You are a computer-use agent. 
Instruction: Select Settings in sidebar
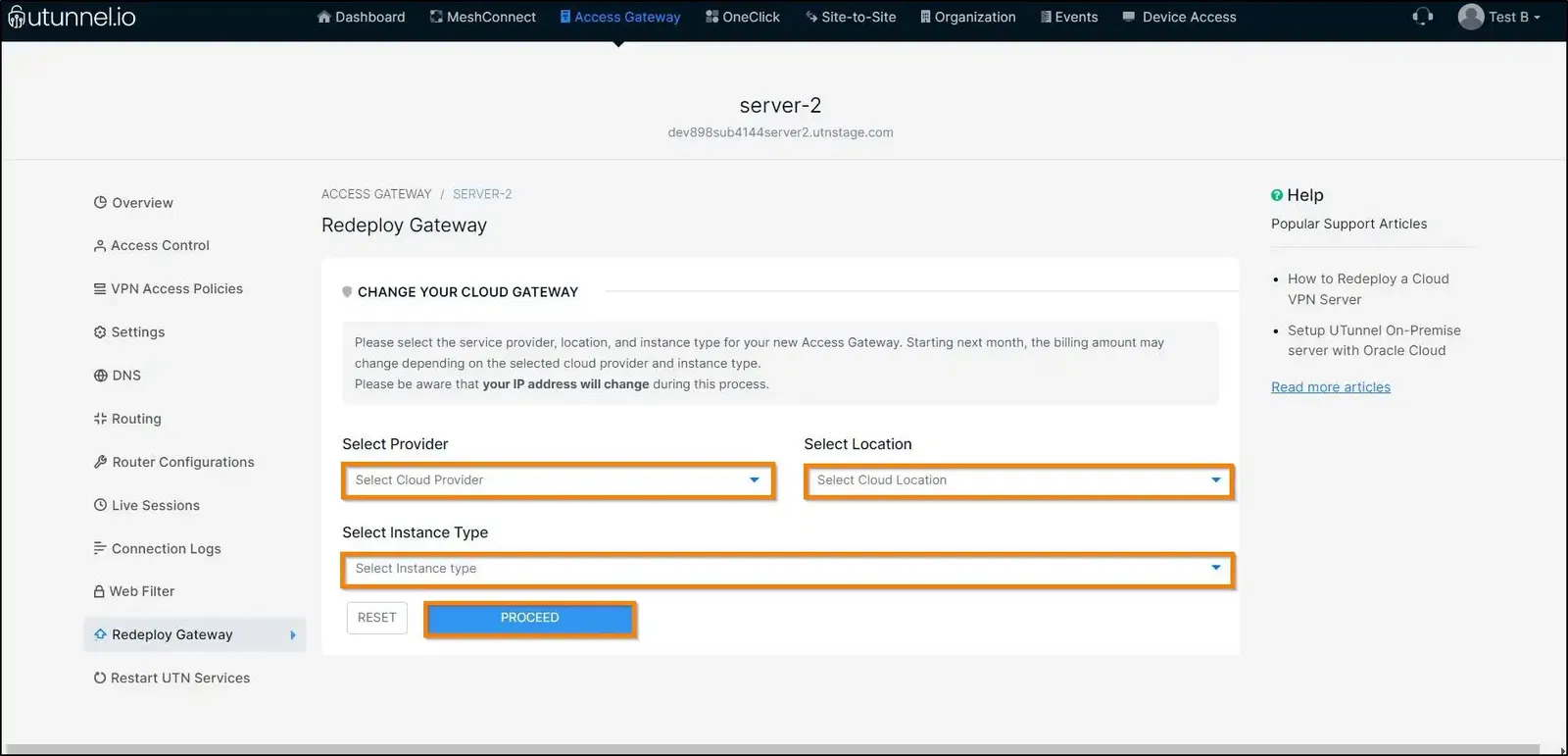coord(129,332)
